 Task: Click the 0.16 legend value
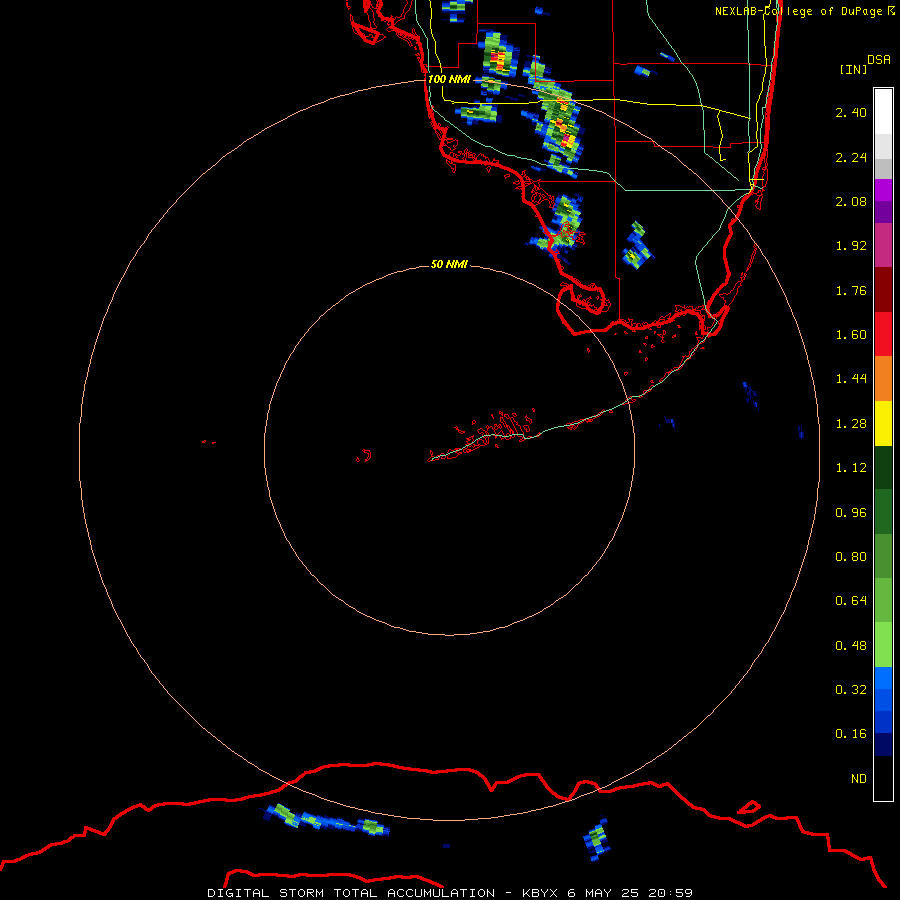point(851,734)
